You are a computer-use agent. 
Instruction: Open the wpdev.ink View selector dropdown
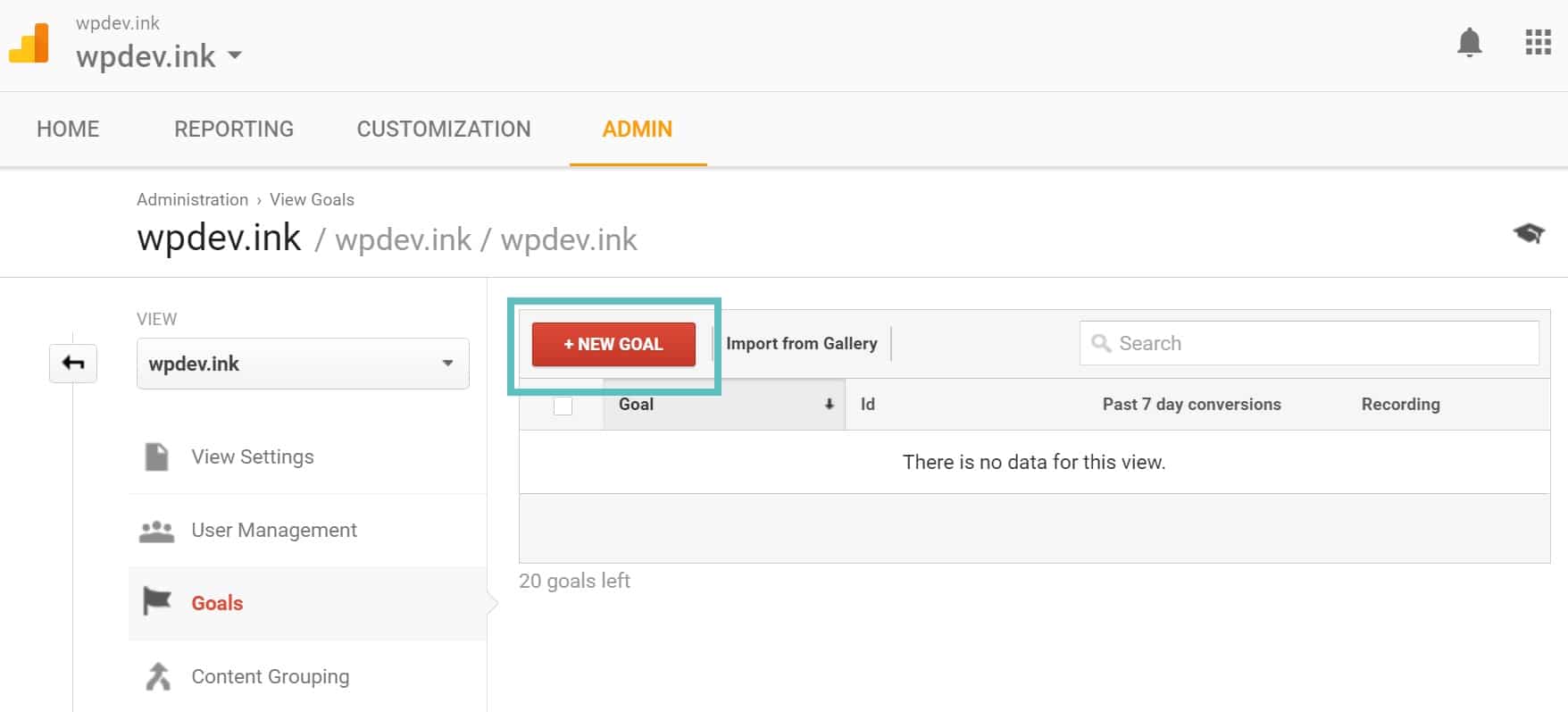pos(303,364)
